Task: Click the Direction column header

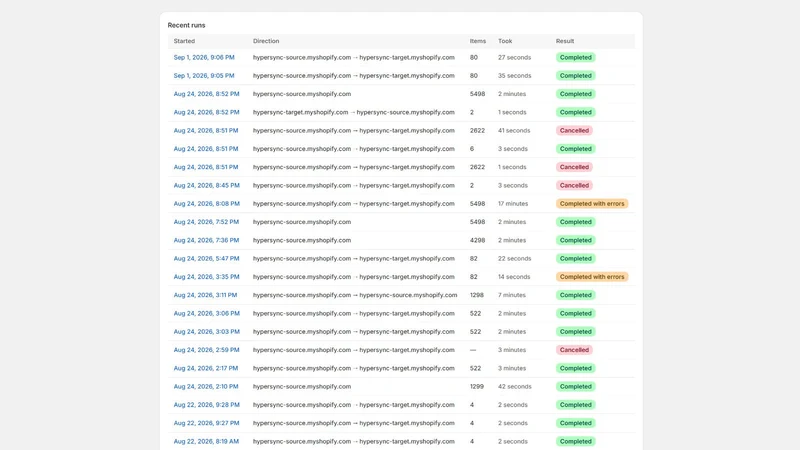Action: point(266,41)
